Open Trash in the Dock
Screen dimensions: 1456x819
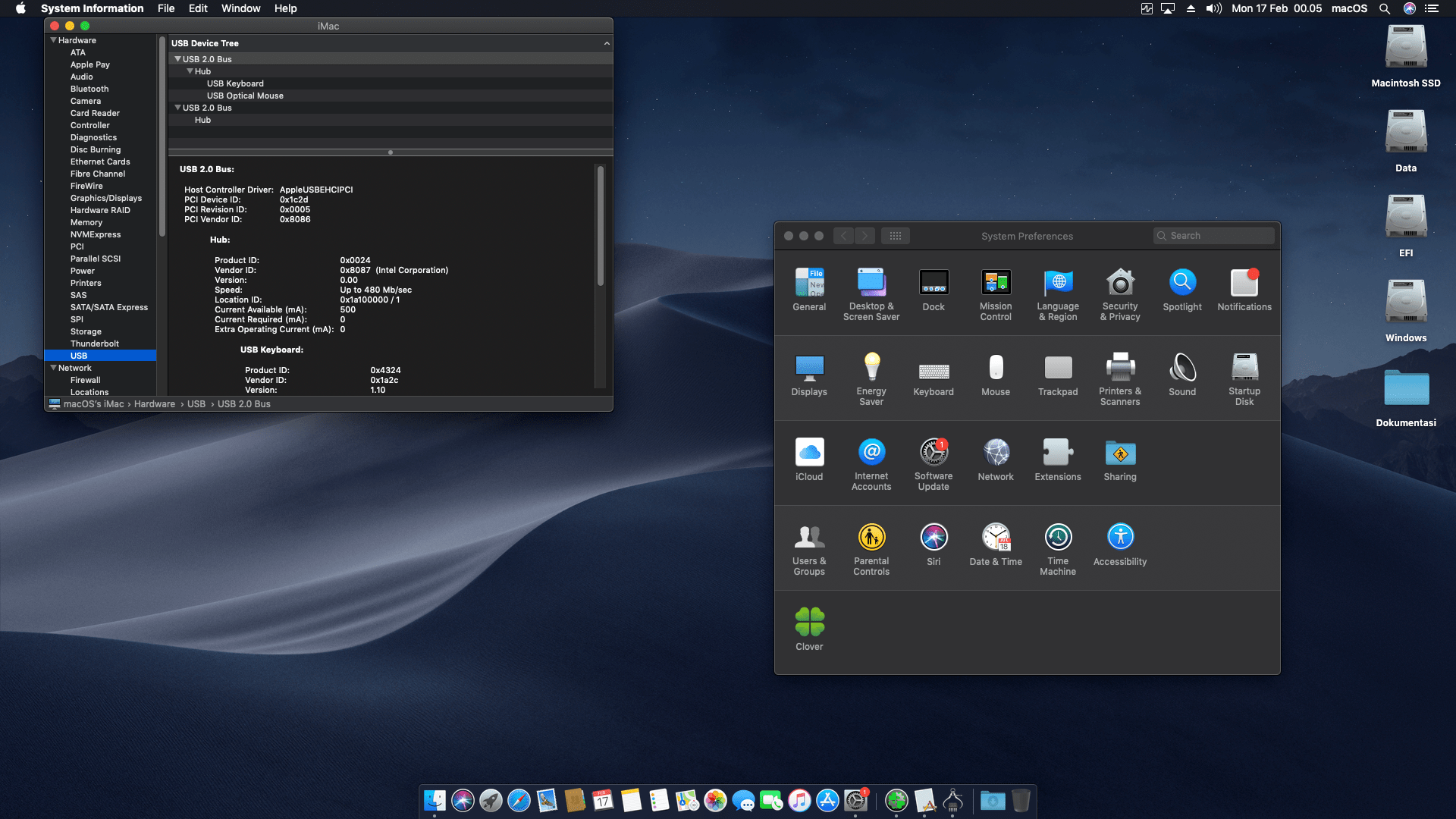tap(1021, 800)
